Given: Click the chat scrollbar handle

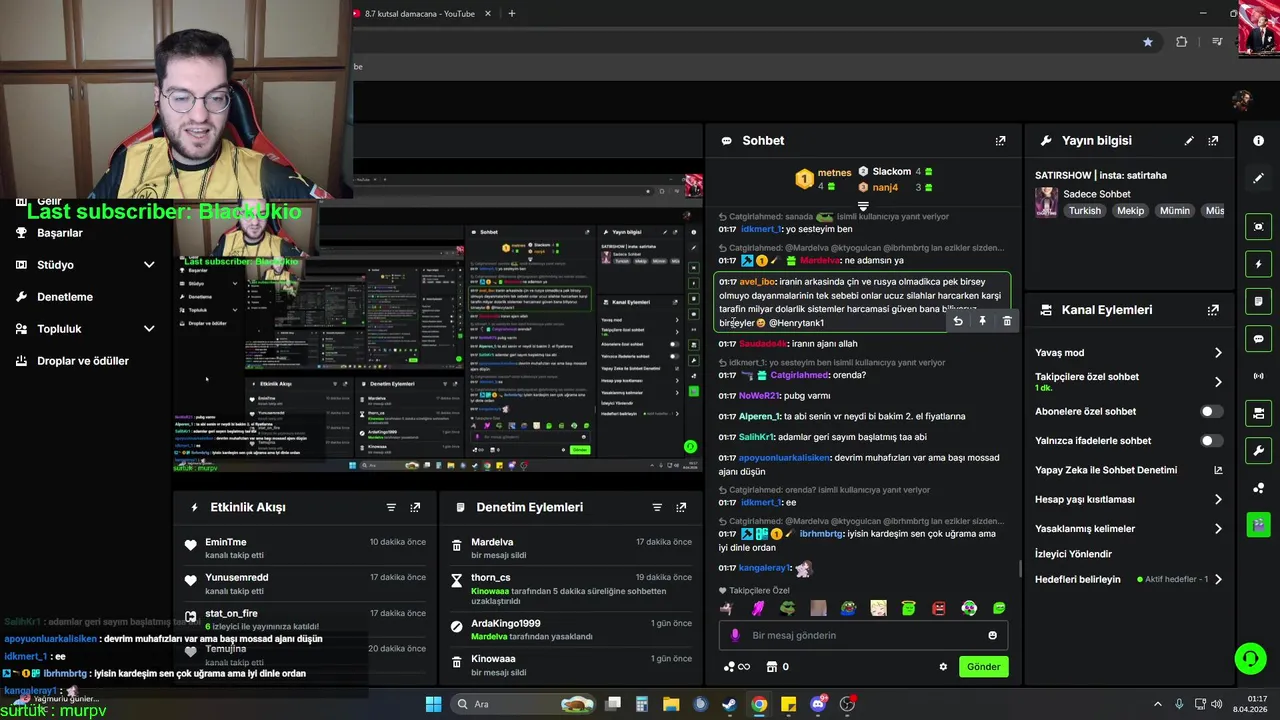Looking at the screenshot, I should (x=1020, y=568).
